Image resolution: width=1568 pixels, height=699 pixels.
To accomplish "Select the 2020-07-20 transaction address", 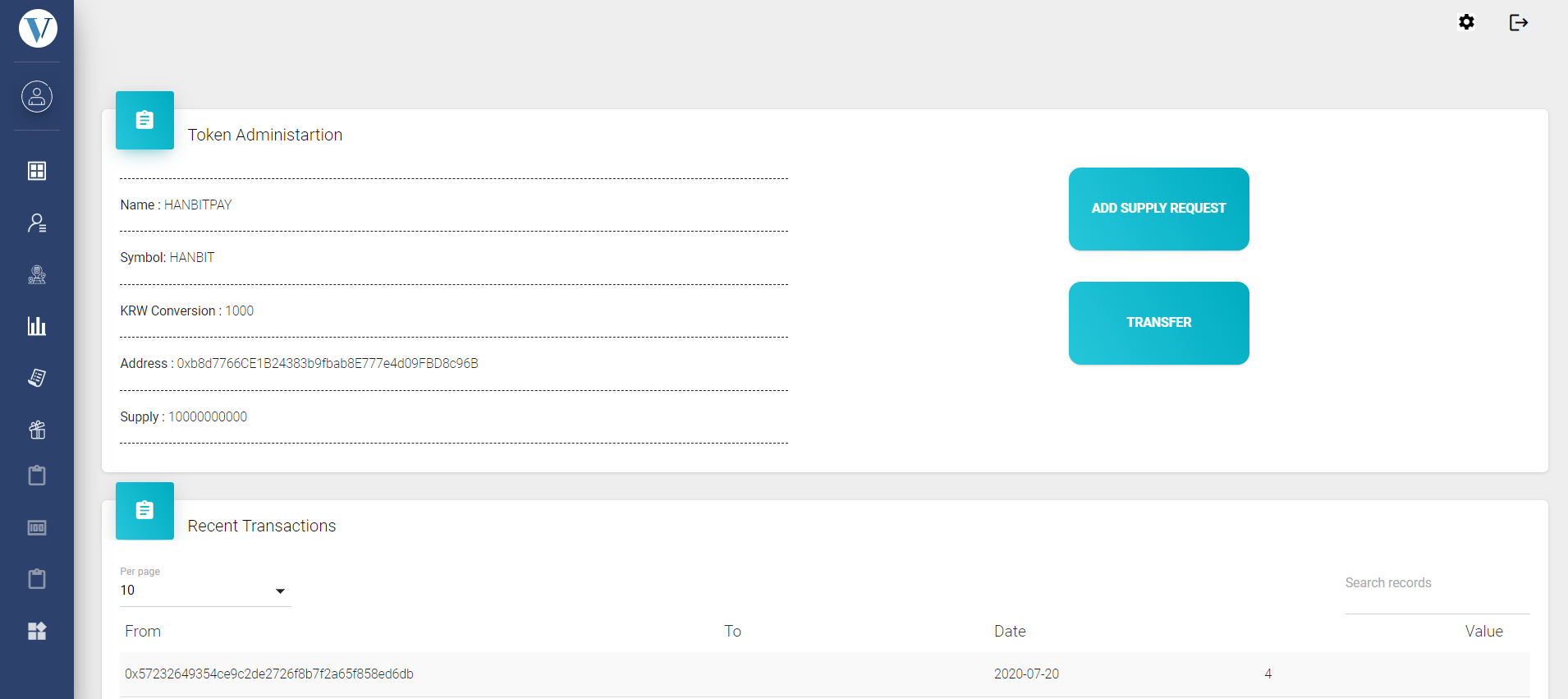I will [269, 674].
